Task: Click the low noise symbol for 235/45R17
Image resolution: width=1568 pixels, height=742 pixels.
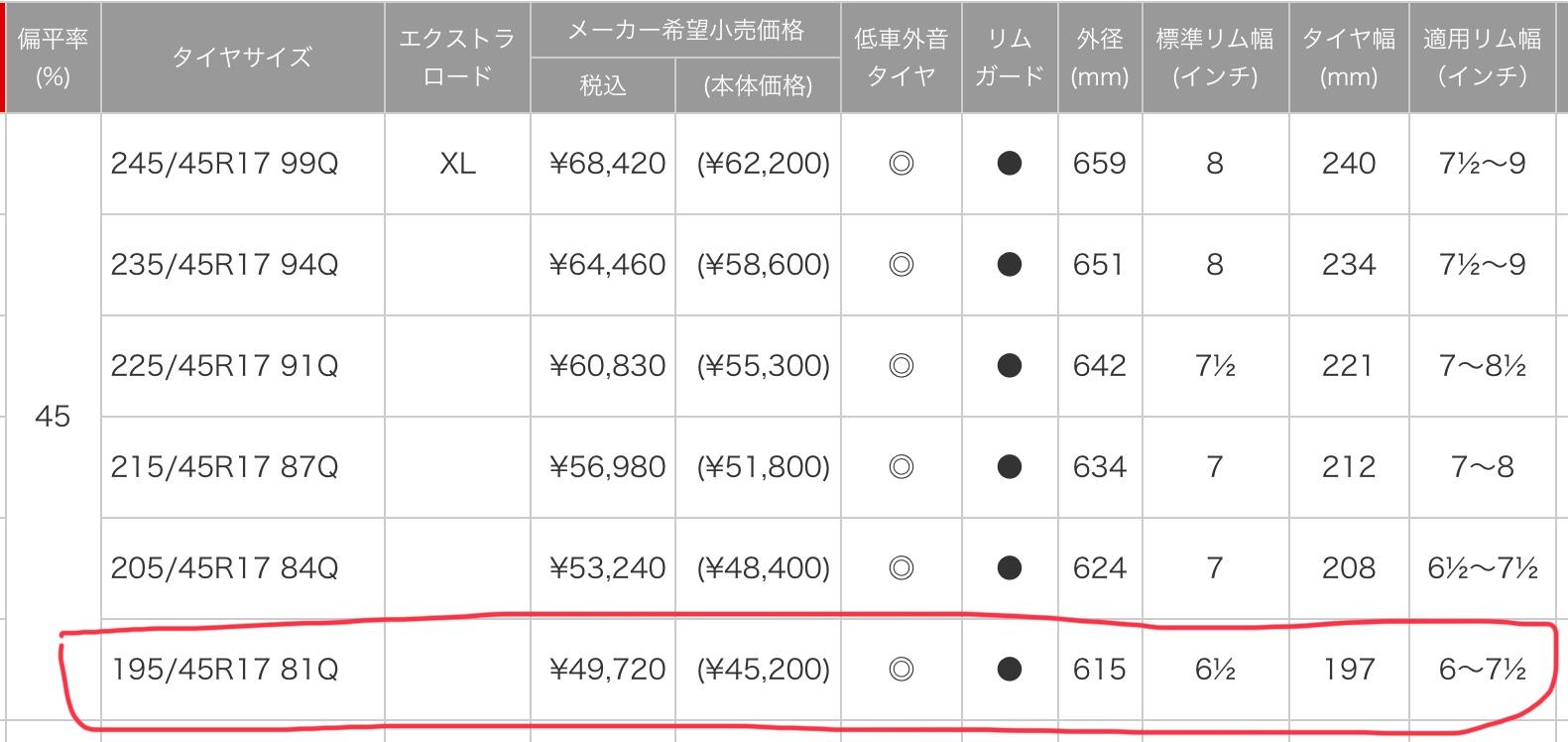Action: (902, 265)
